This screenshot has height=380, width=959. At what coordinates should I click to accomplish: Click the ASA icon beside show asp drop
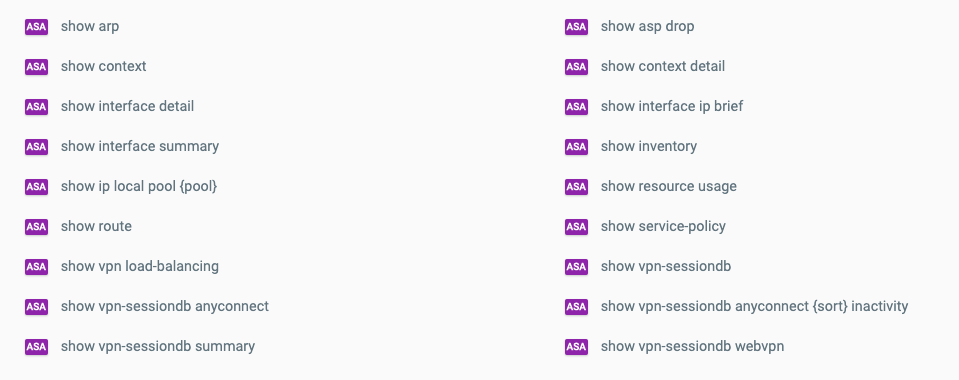pos(576,27)
